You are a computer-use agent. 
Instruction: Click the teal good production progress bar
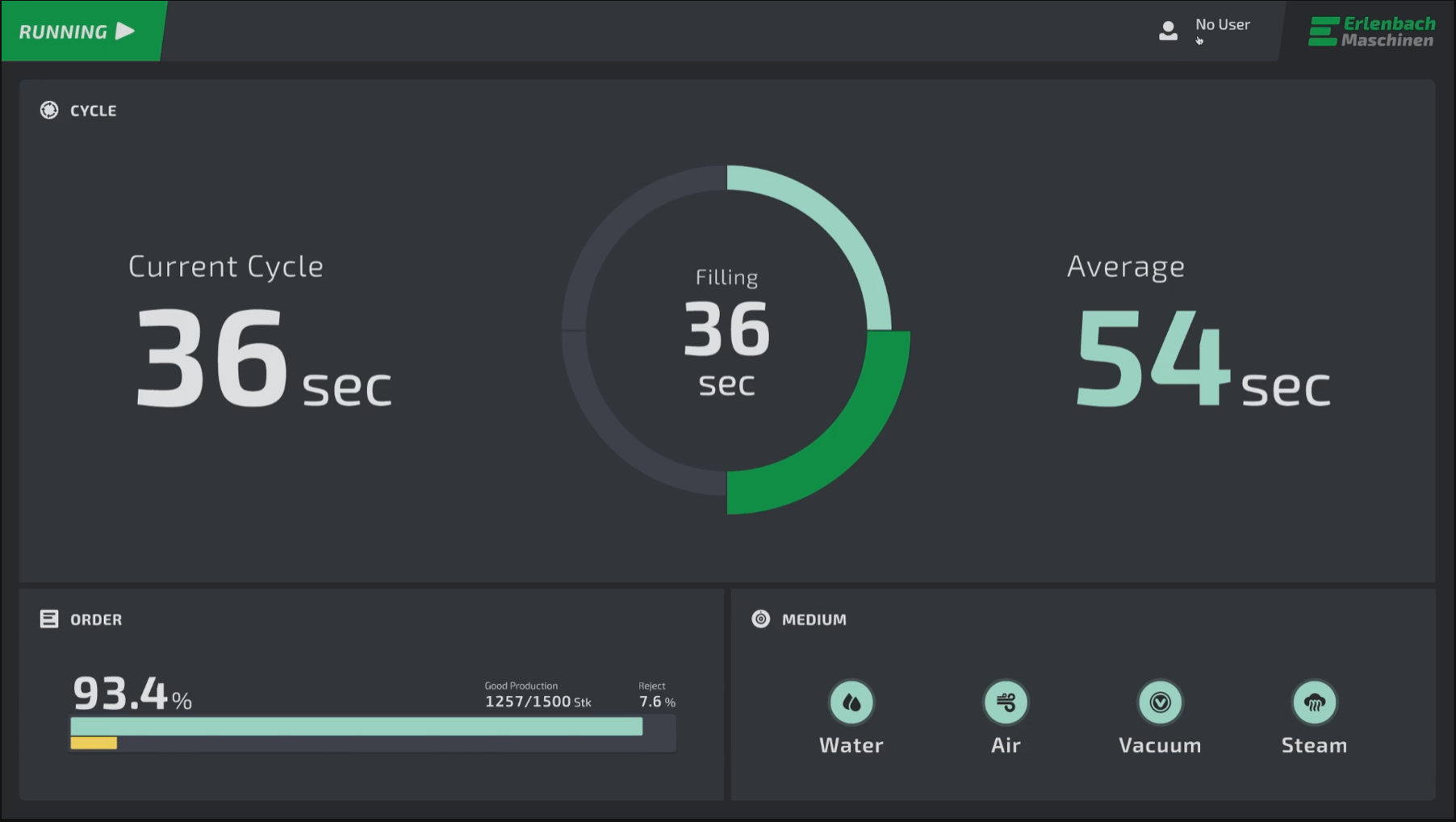tap(357, 726)
